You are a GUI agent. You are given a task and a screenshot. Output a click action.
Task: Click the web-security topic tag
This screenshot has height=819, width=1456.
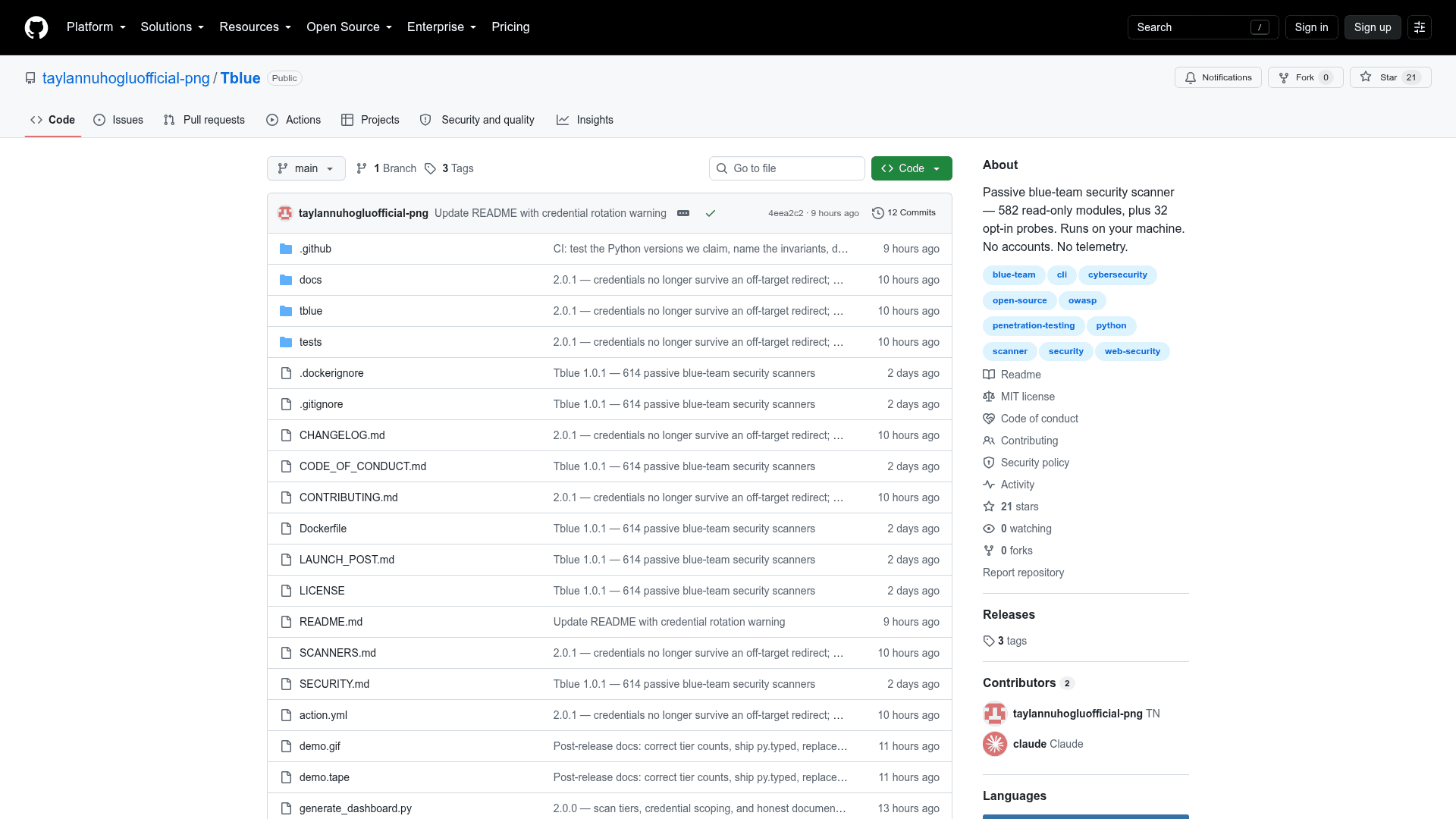[1132, 352]
